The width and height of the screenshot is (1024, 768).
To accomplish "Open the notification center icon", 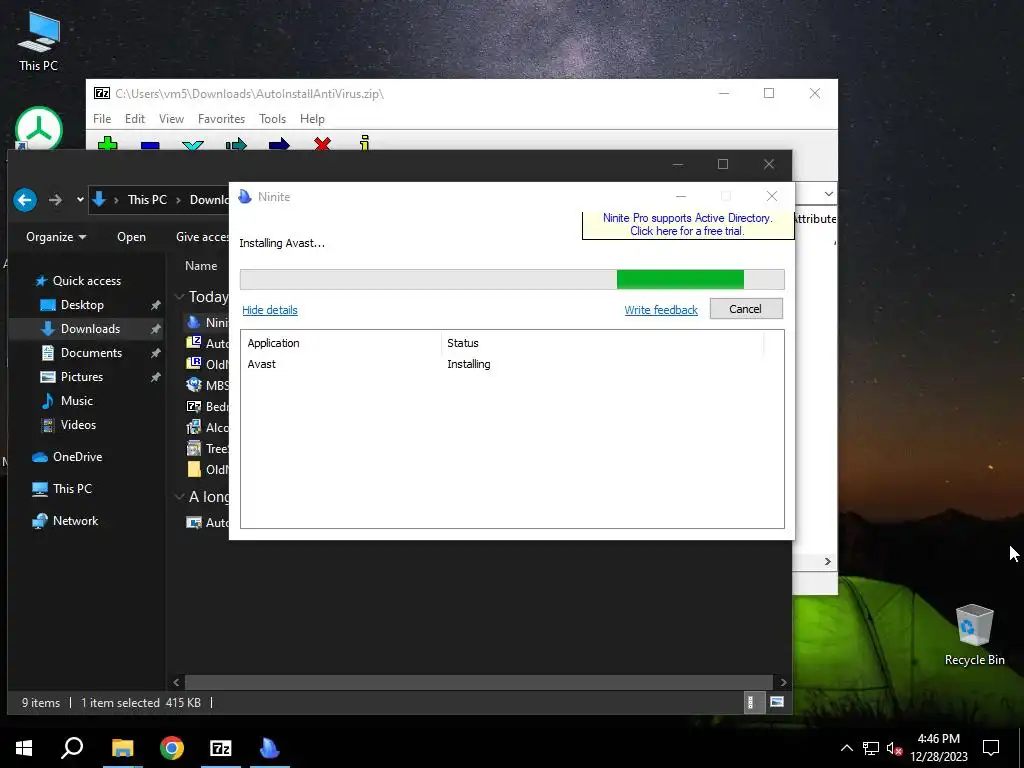I will click(x=991, y=748).
